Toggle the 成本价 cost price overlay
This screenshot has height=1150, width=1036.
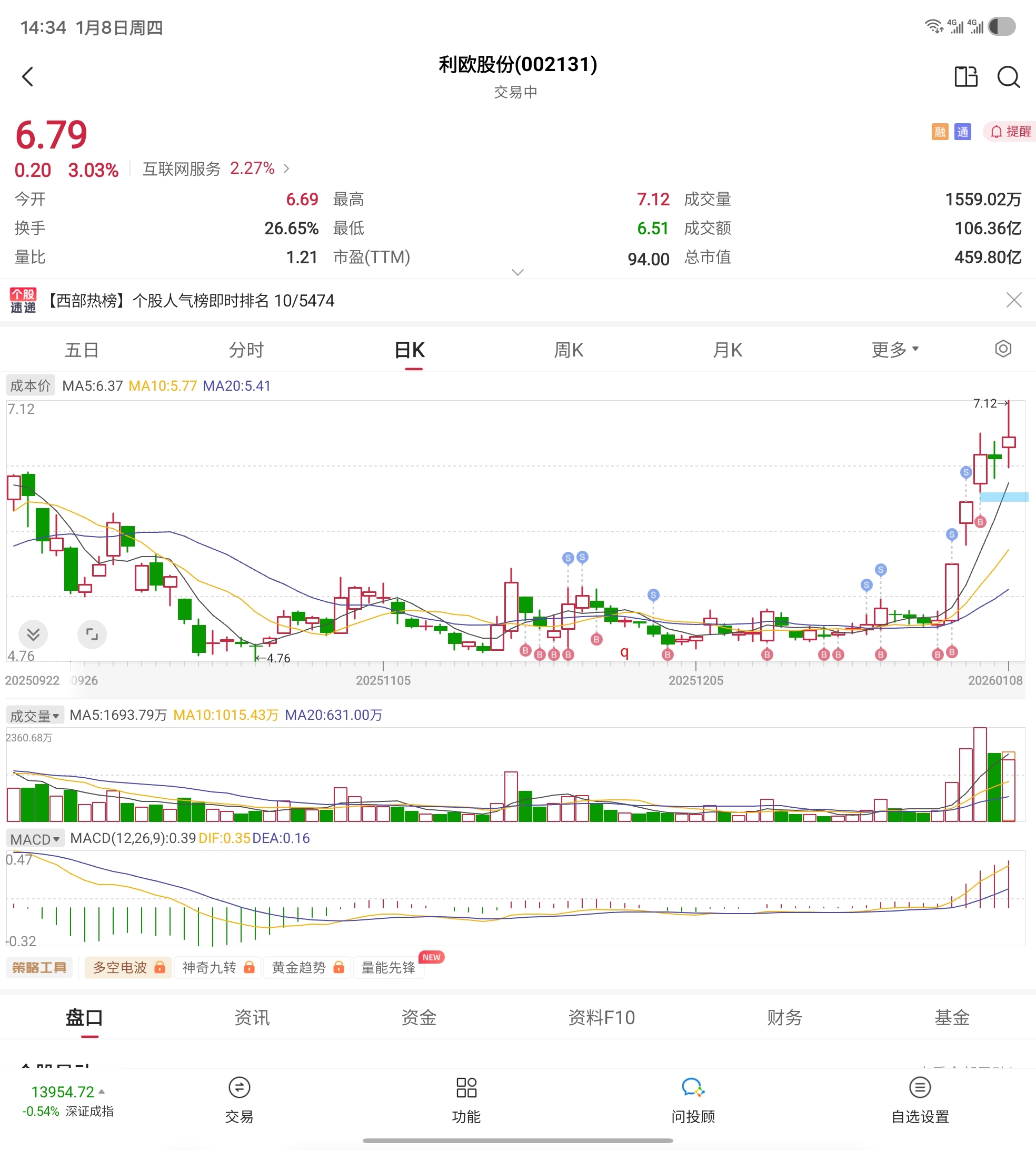30,385
